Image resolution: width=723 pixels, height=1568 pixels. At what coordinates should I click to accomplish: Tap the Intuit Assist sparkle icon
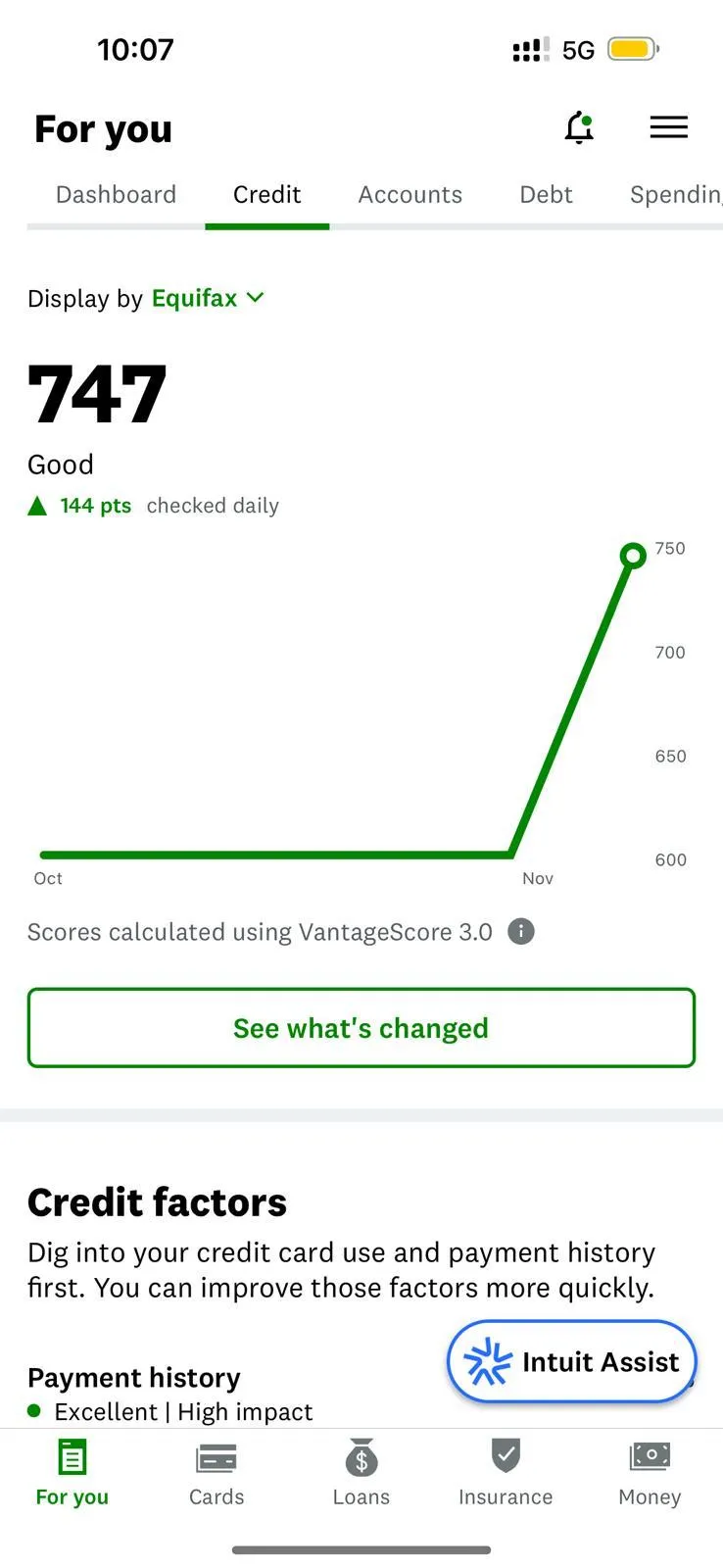click(487, 1362)
